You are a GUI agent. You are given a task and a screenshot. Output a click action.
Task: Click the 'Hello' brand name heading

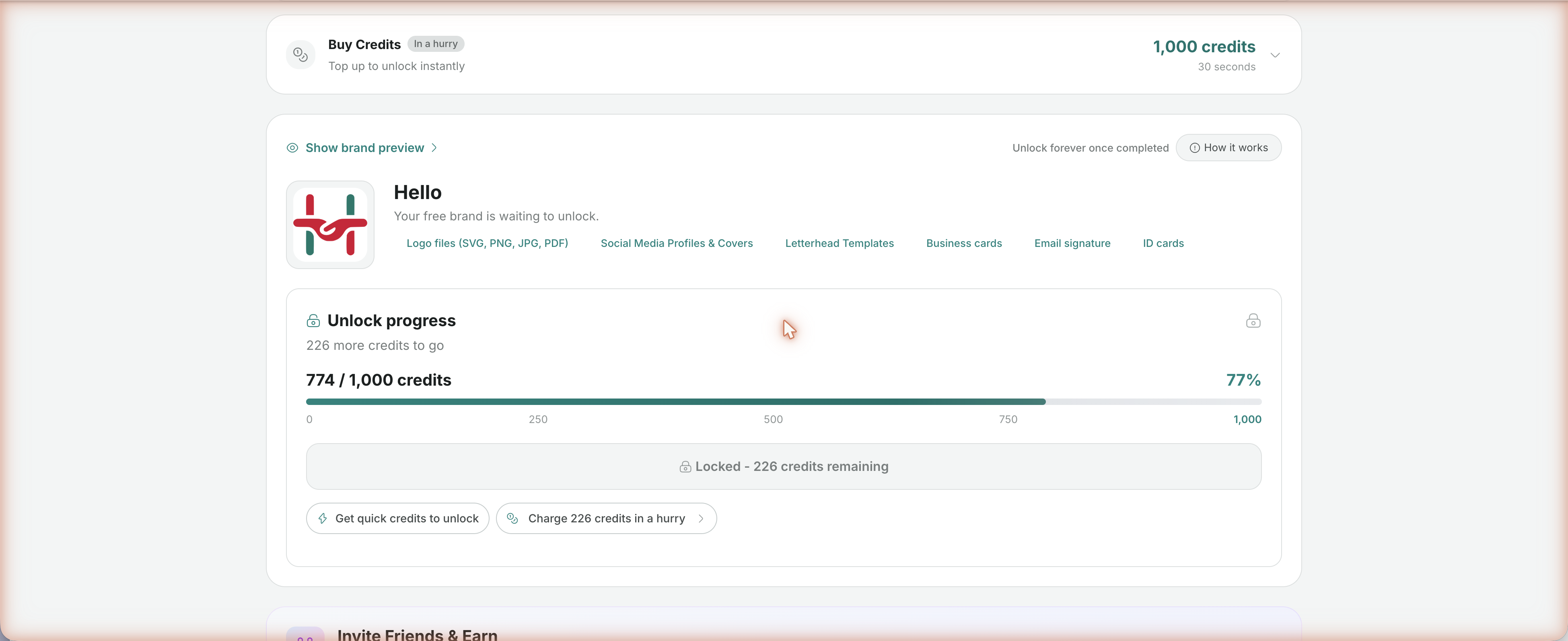pos(418,192)
